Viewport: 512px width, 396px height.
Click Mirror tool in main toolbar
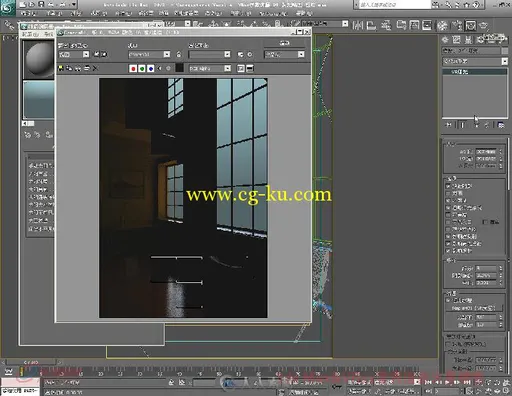[358, 25]
